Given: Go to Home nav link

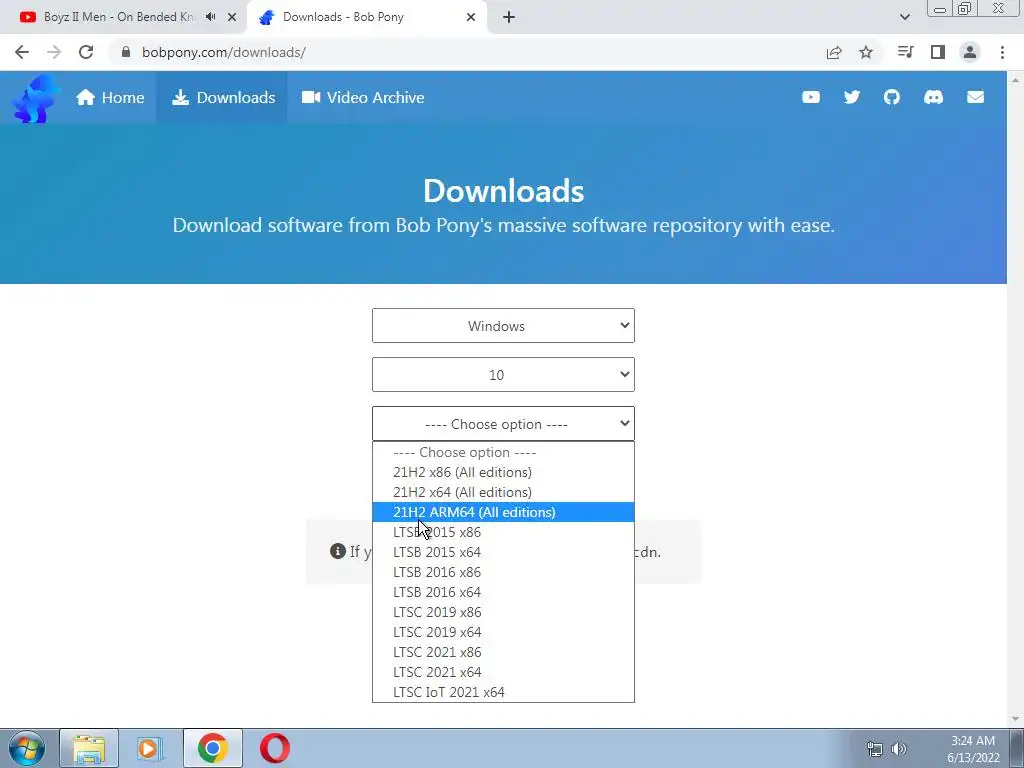Looking at the screenshot, I should click(110, 97).
